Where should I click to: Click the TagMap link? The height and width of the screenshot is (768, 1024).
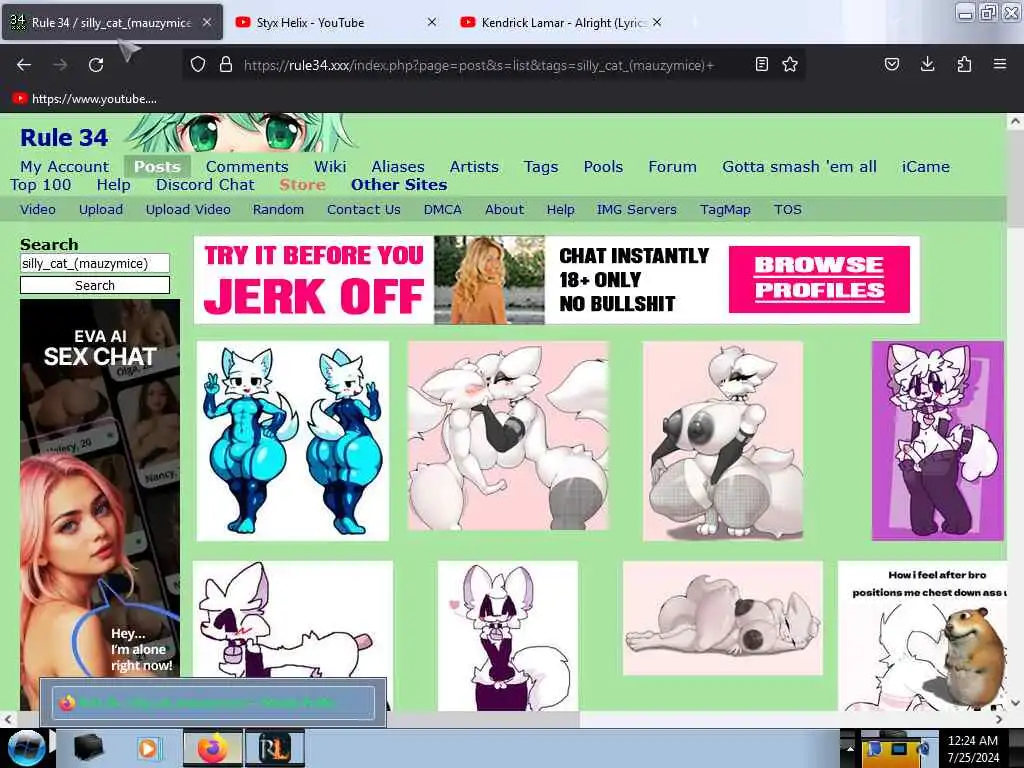pos(725,210)
